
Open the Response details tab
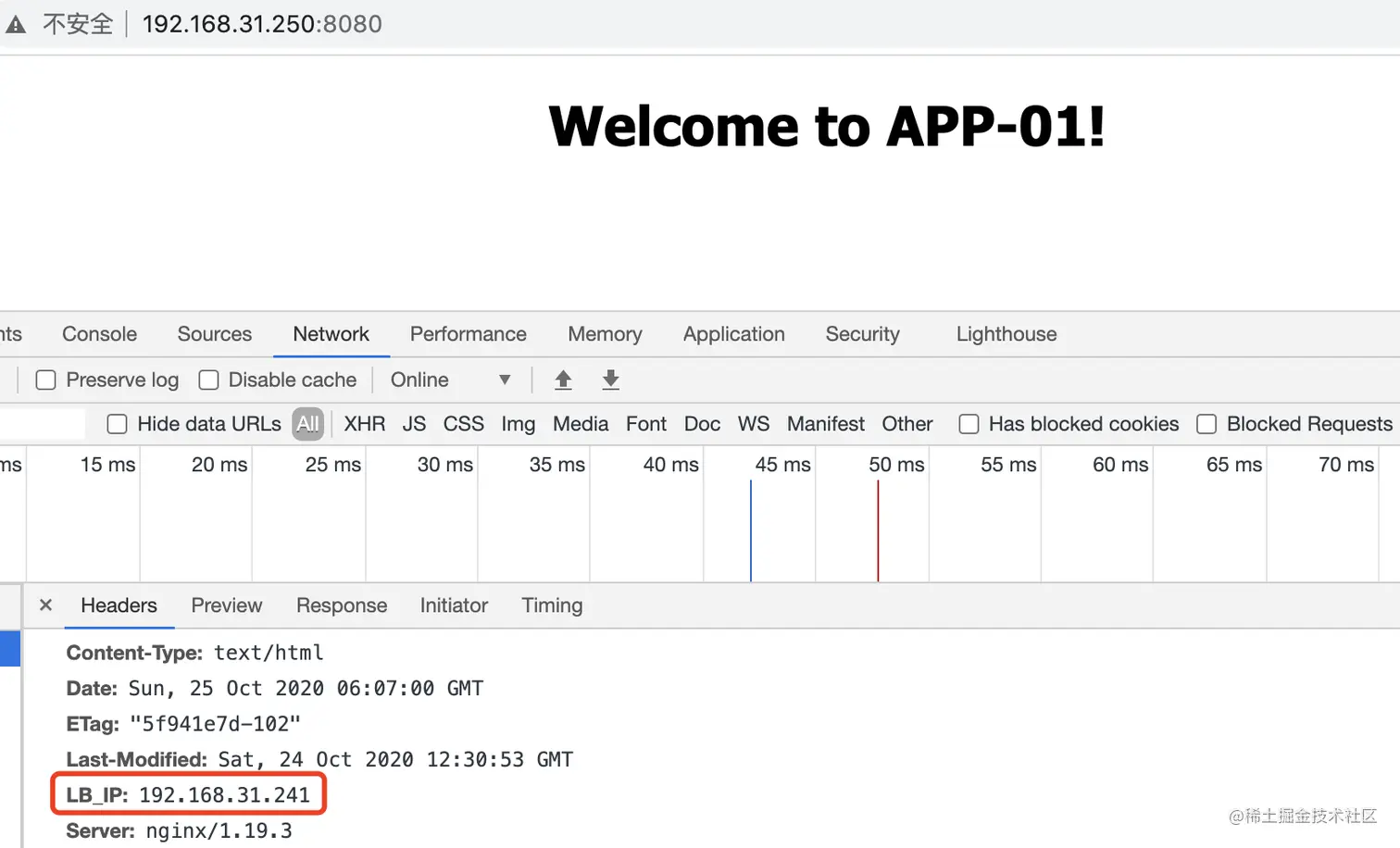(x=342, y=605)
